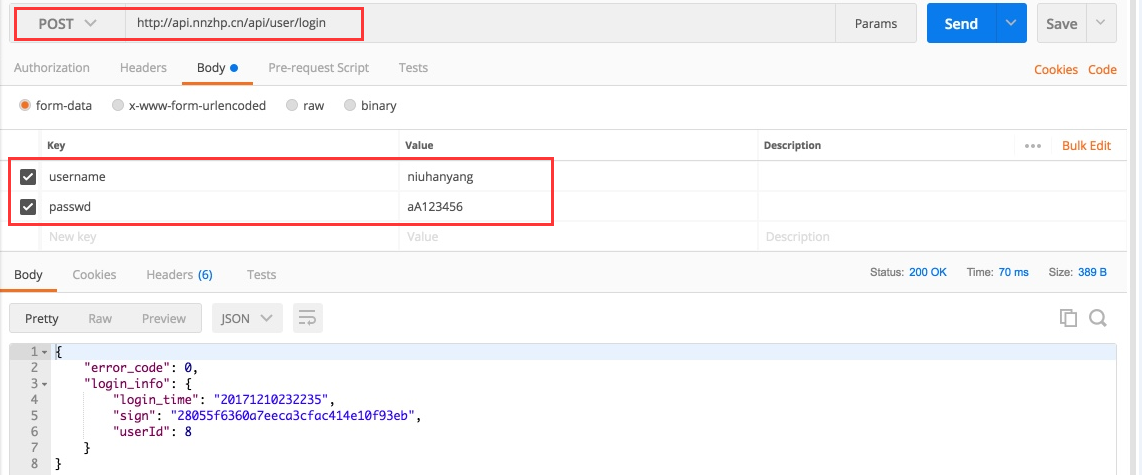The width and height of the screenshot is (1142, 475).
Task: Open the request Tests tab
Action: point(413,68)
